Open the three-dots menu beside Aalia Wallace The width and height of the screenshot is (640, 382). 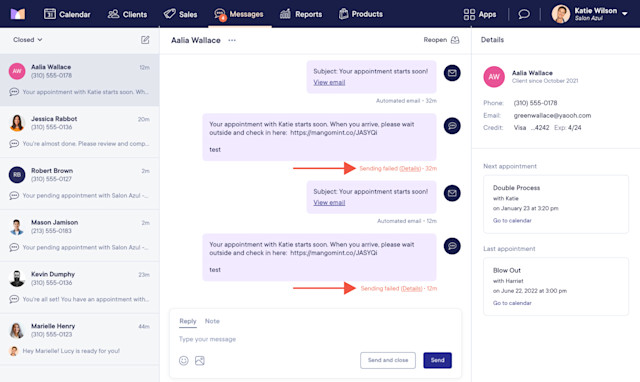click(232, 40)
